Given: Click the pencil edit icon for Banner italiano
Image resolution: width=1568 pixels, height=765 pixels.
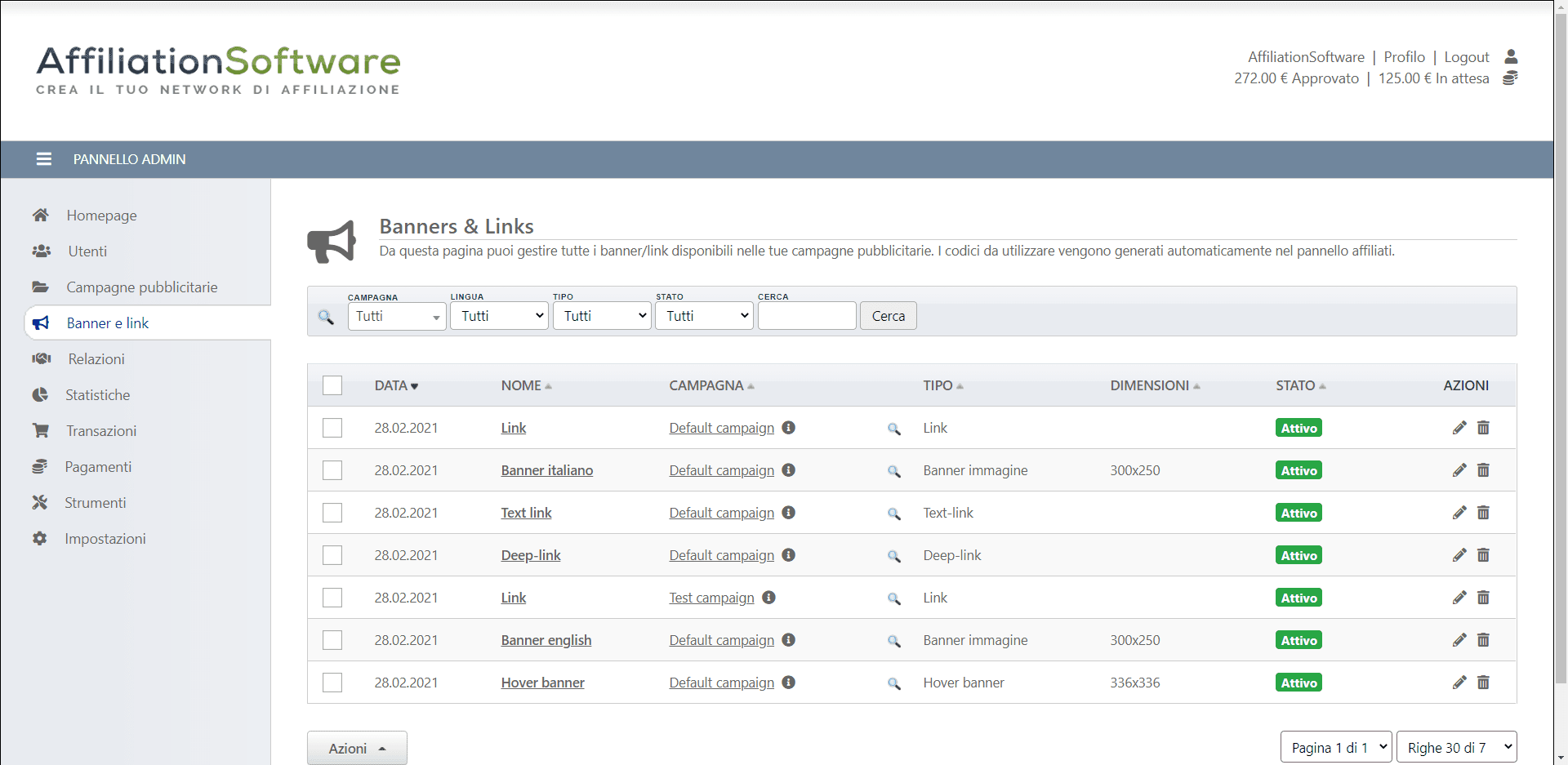Looking at the screenshot, I should (x=1459, y=470).
